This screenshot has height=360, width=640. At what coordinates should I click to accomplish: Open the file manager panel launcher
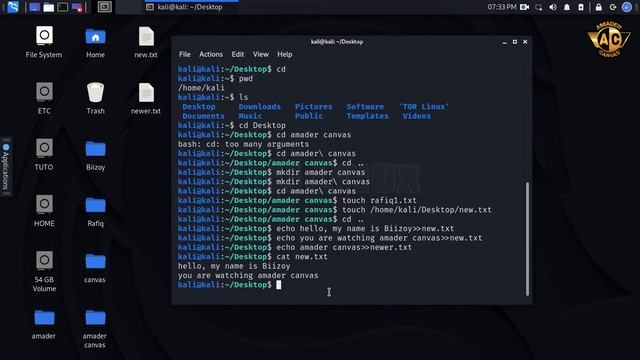click(x=49, y=7)
